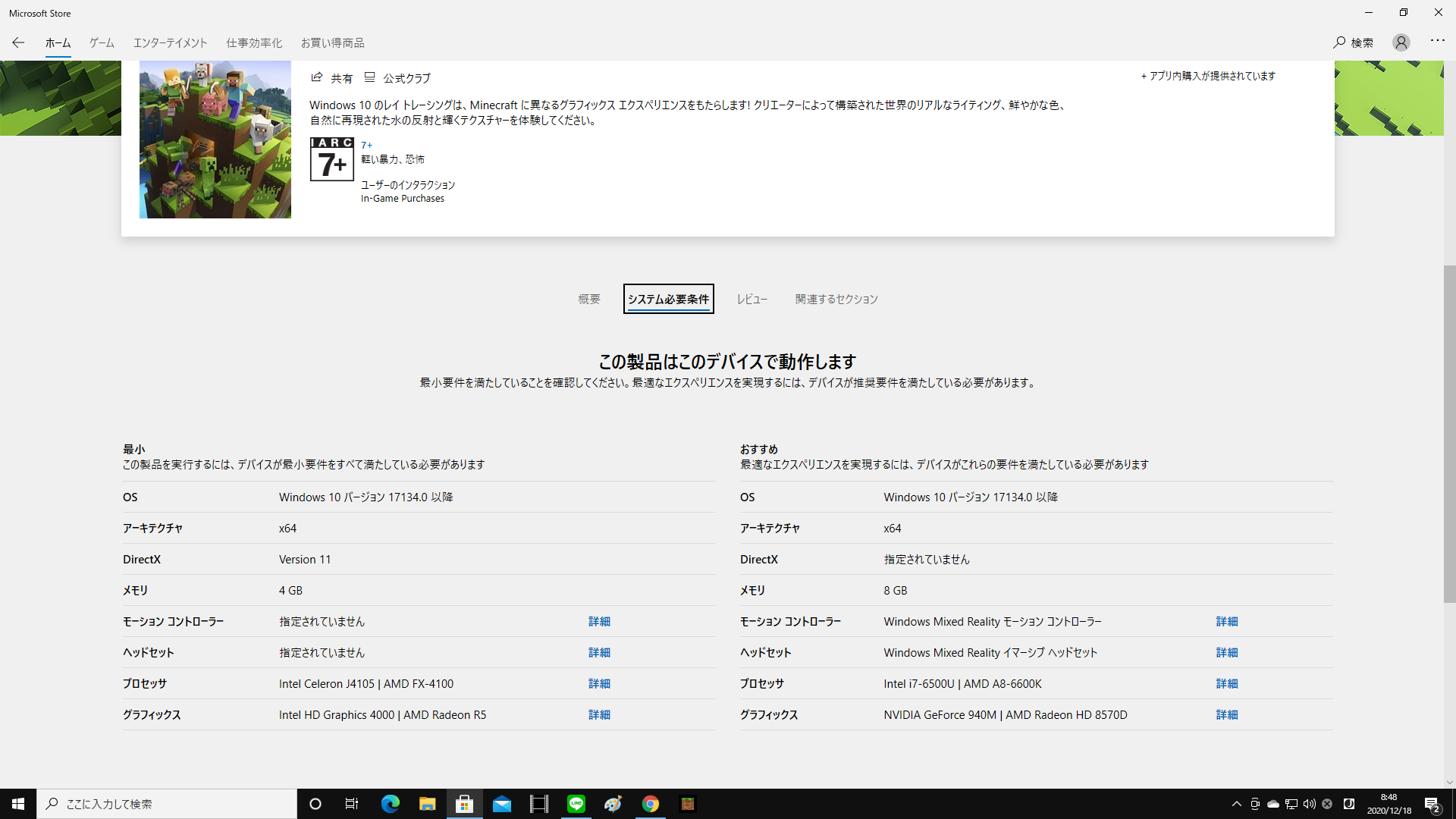
Task: Switch to the ゲーム tab
Action: pyautogui.click(x=102, y=42)
